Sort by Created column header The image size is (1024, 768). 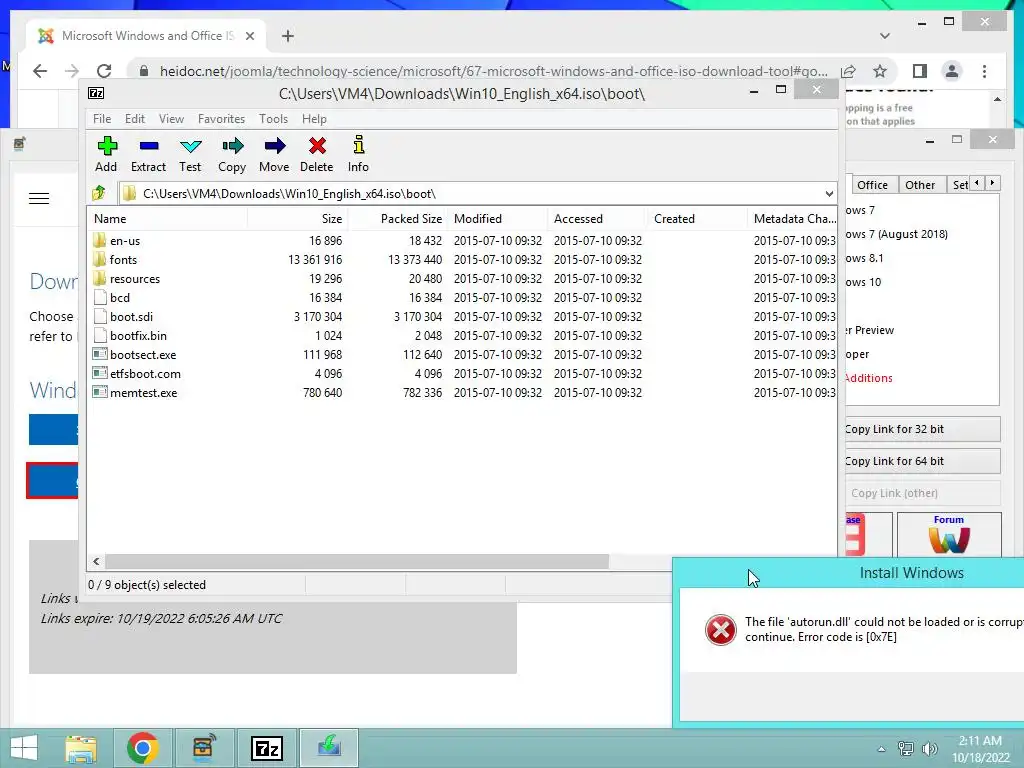click(x=697, y=219)
